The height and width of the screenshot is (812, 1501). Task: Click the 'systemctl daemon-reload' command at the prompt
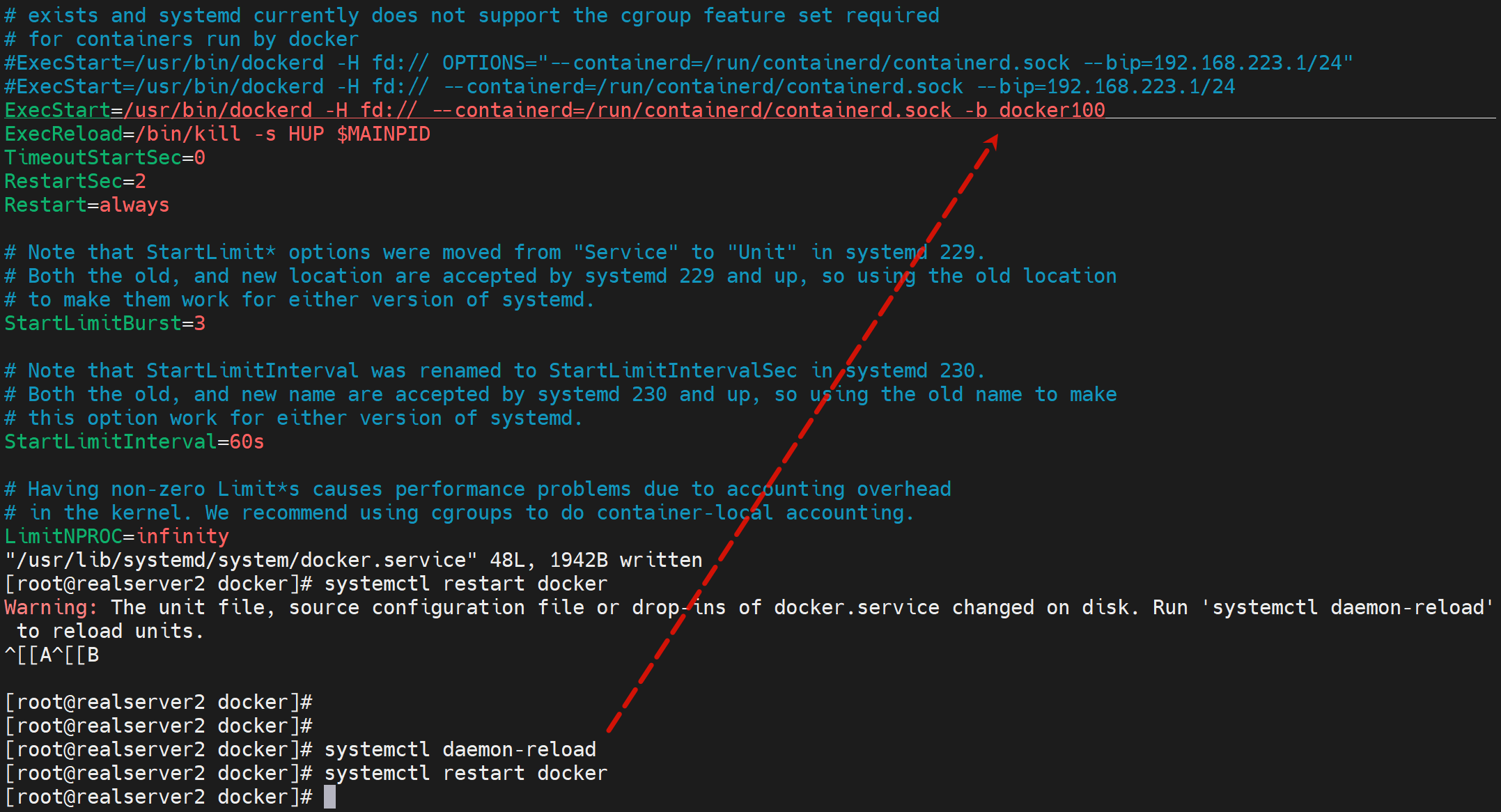click(460, 749)
